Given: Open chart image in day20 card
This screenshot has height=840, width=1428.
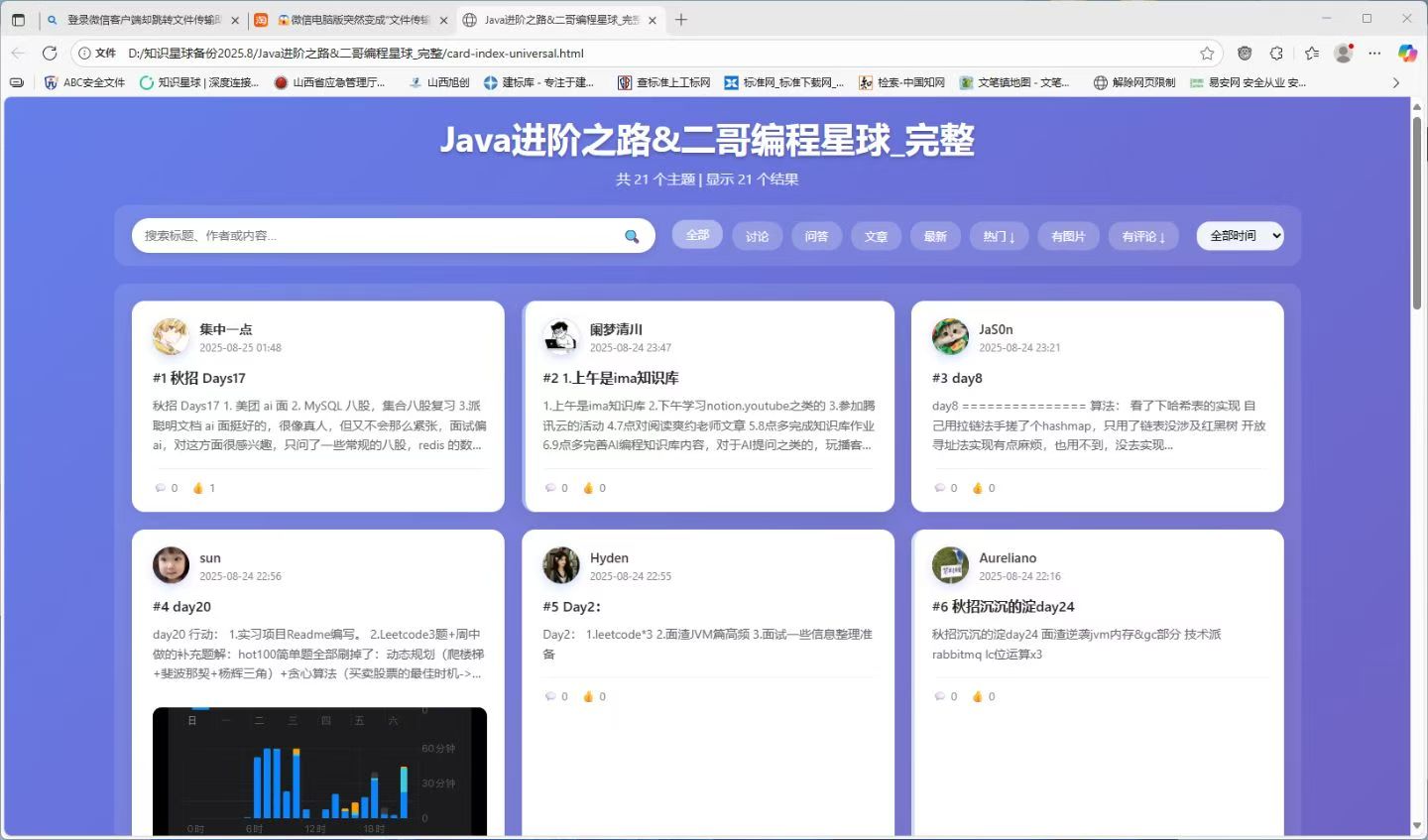Looking at the screenshot, I should [x=319, y=772].
